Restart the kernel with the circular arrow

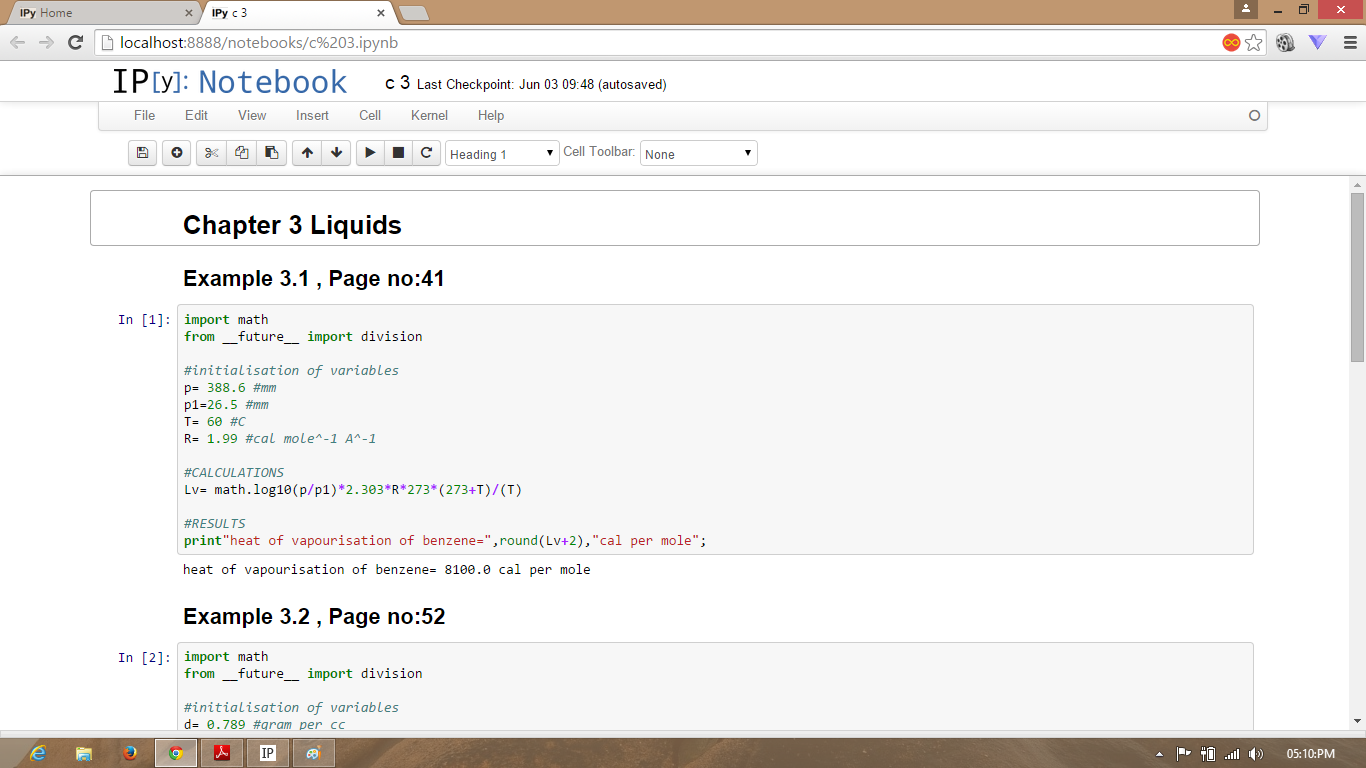click(426, 153)
